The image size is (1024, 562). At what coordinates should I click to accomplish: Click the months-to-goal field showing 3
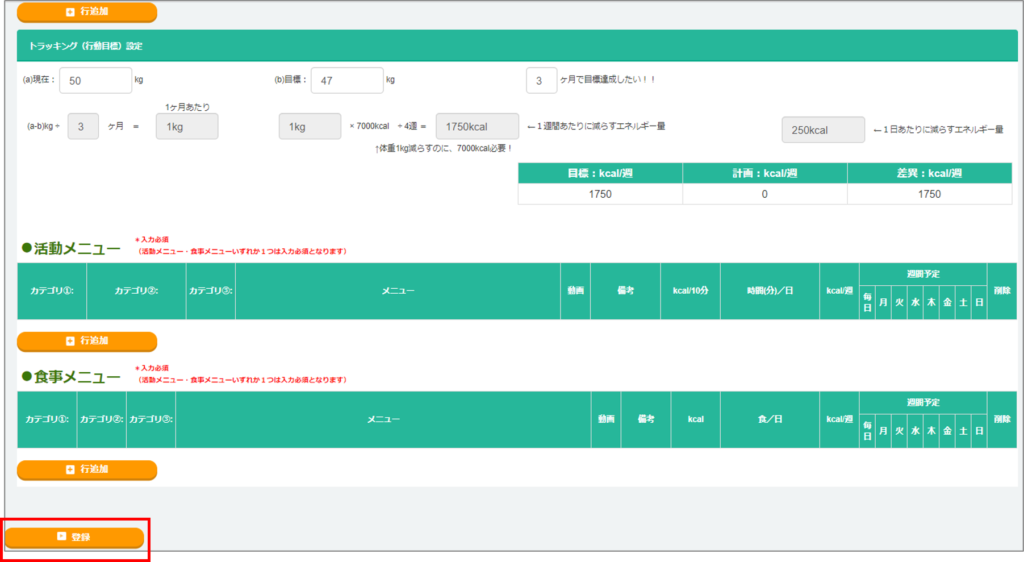(541, 80)
